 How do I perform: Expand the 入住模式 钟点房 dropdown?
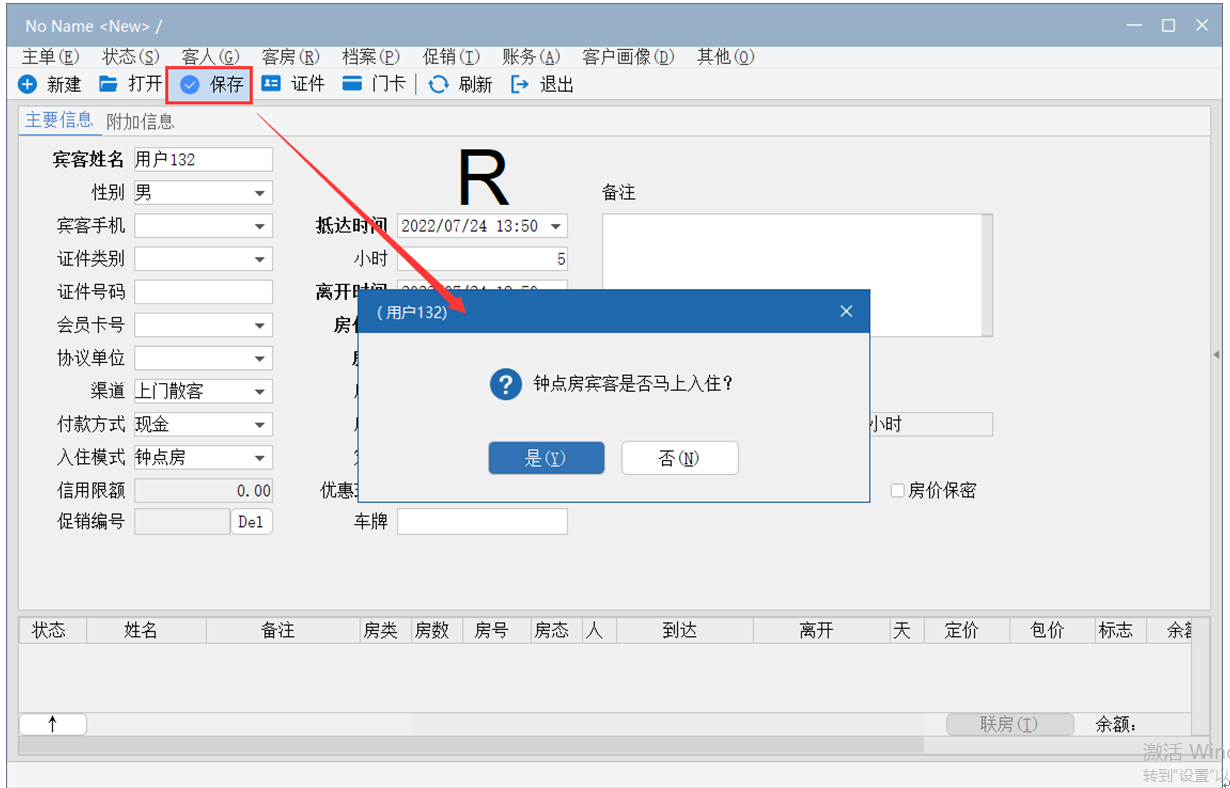pyautogui.click(x=260, y=457)
